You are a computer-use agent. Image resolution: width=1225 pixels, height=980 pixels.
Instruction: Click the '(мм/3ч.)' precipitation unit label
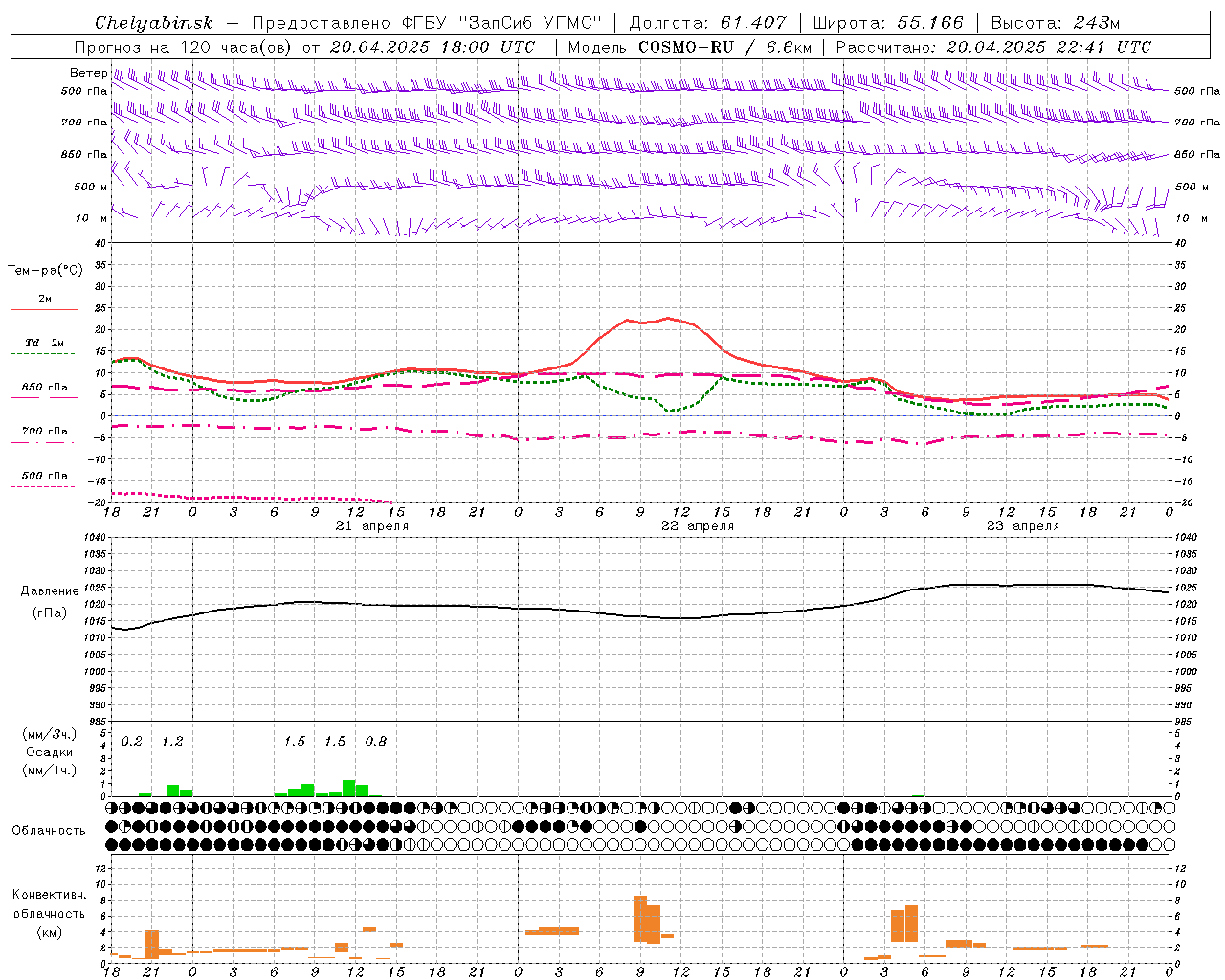click(x=50, y=734)
